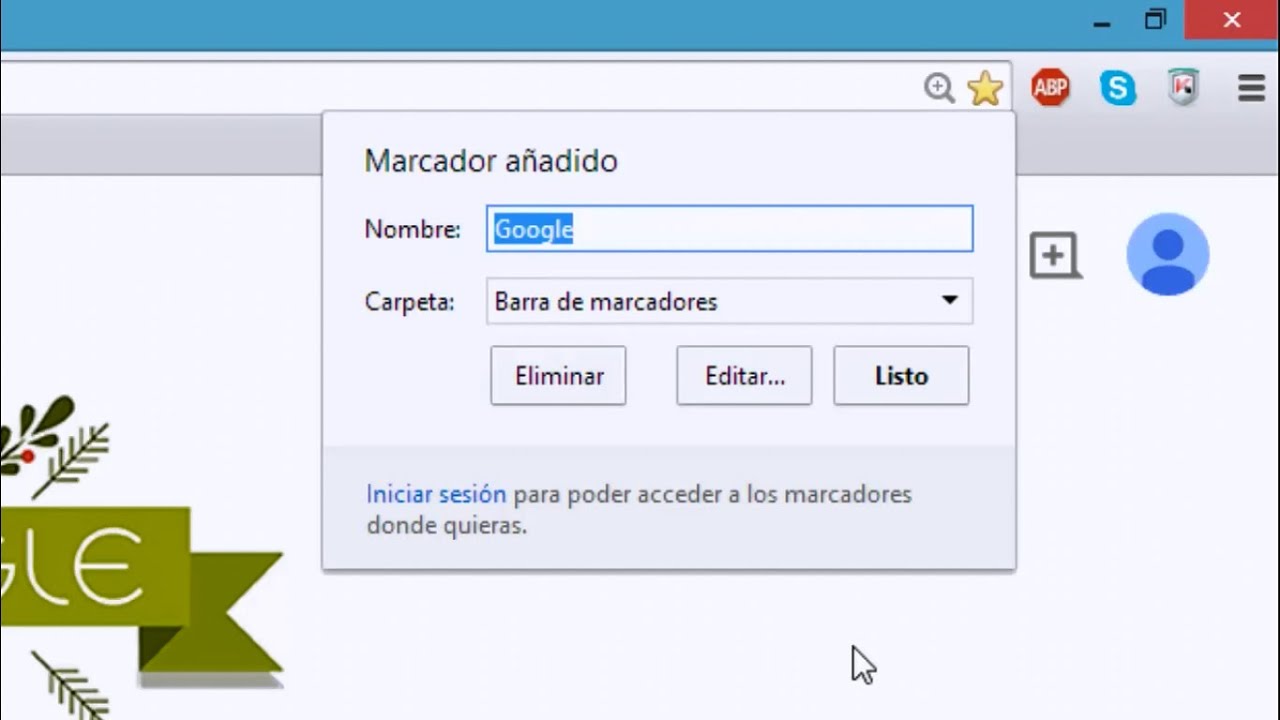Screen dimensions: 1280x720
Task: Expand the Barra de marcadores selector arrow
Action: [x=948, y=301]
